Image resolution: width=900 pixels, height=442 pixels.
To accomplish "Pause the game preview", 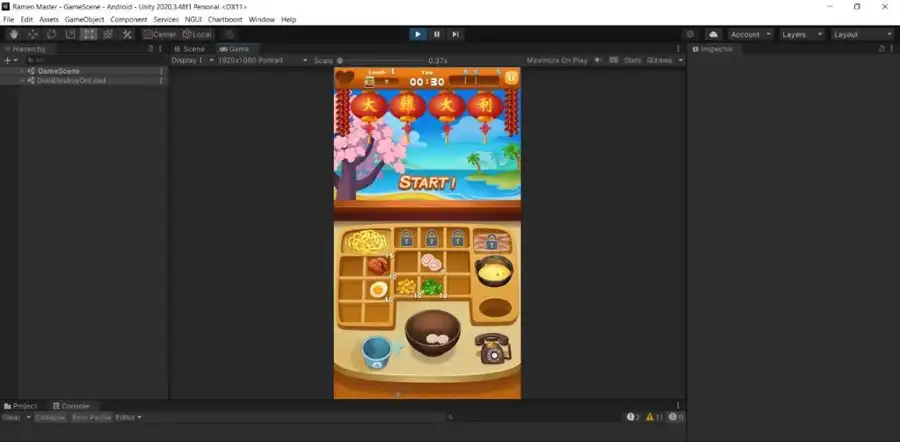I will coord(437,34).
